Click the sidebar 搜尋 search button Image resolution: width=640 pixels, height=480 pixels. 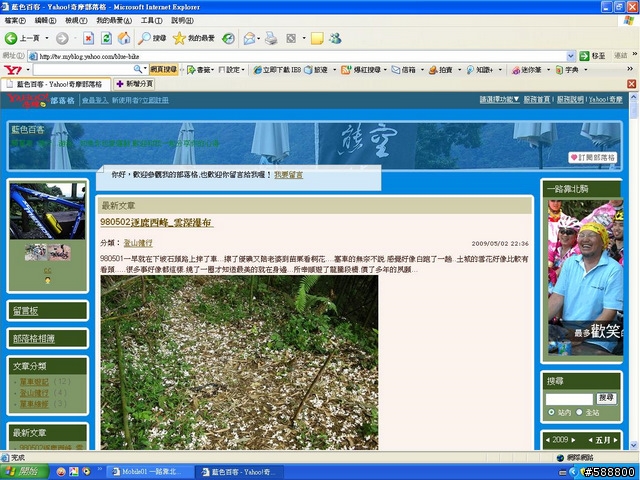pos(606,398)
